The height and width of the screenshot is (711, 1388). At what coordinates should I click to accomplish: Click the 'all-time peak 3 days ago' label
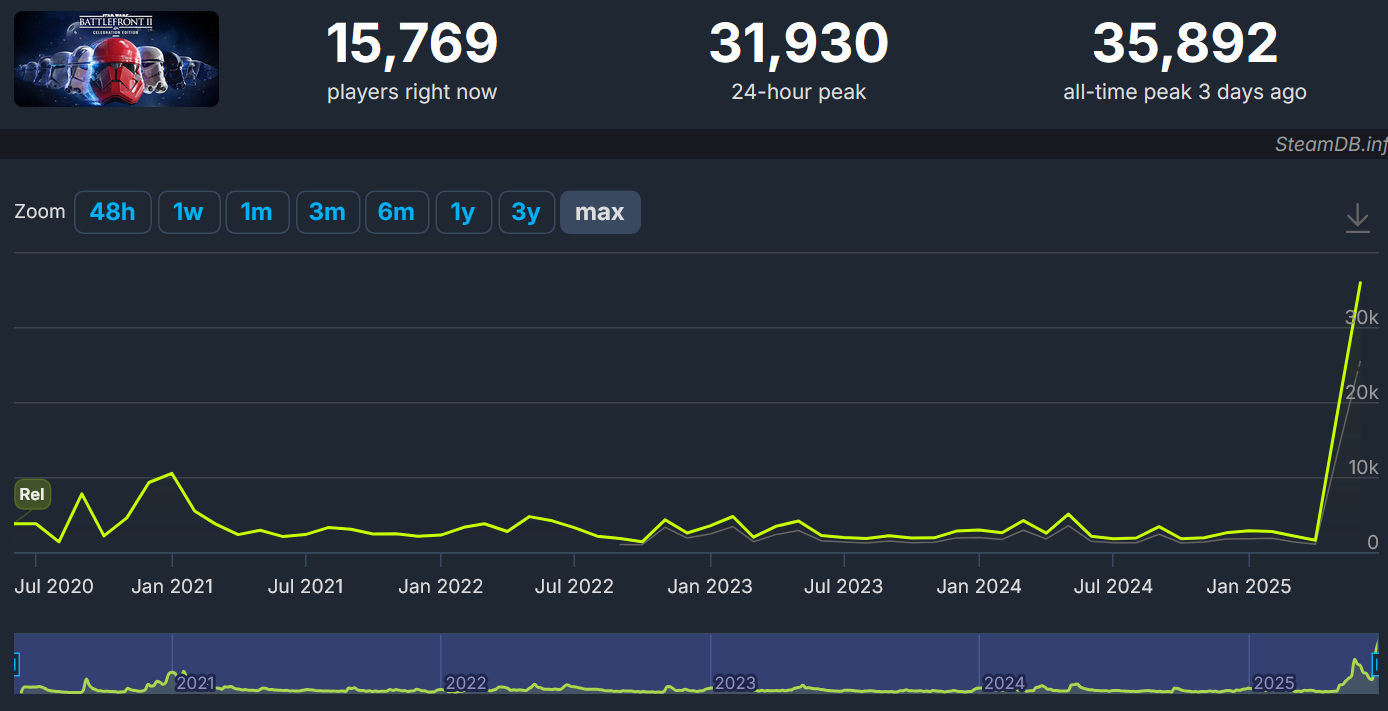point(1185,92)
